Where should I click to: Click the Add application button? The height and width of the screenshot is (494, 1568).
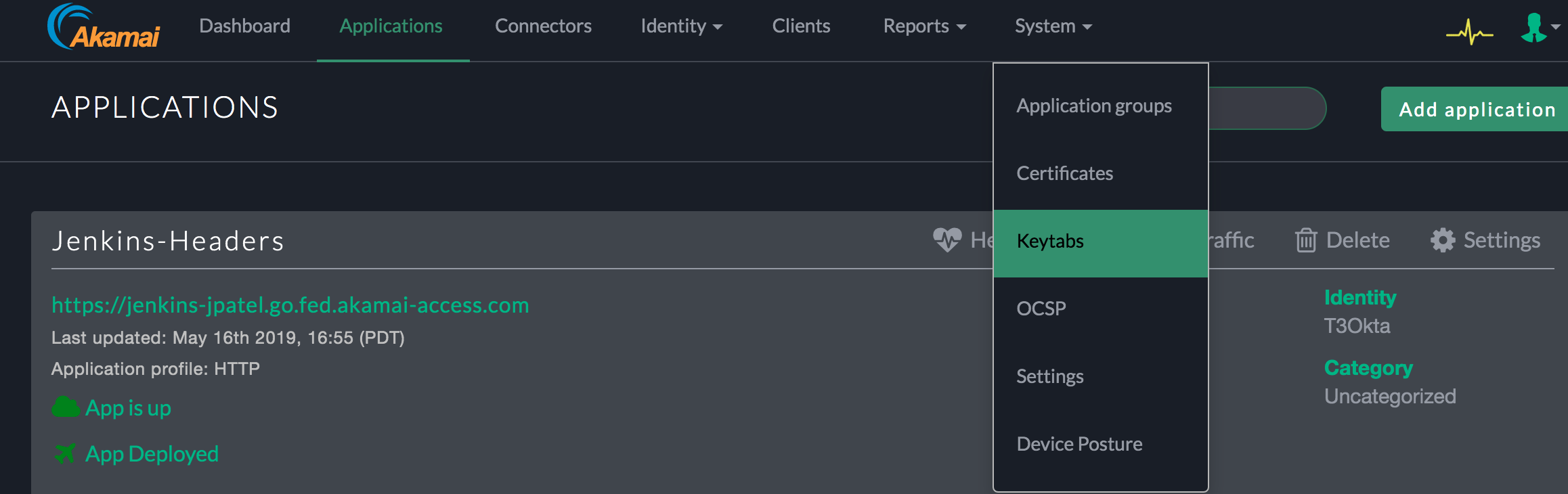[x=1475, y=109]
